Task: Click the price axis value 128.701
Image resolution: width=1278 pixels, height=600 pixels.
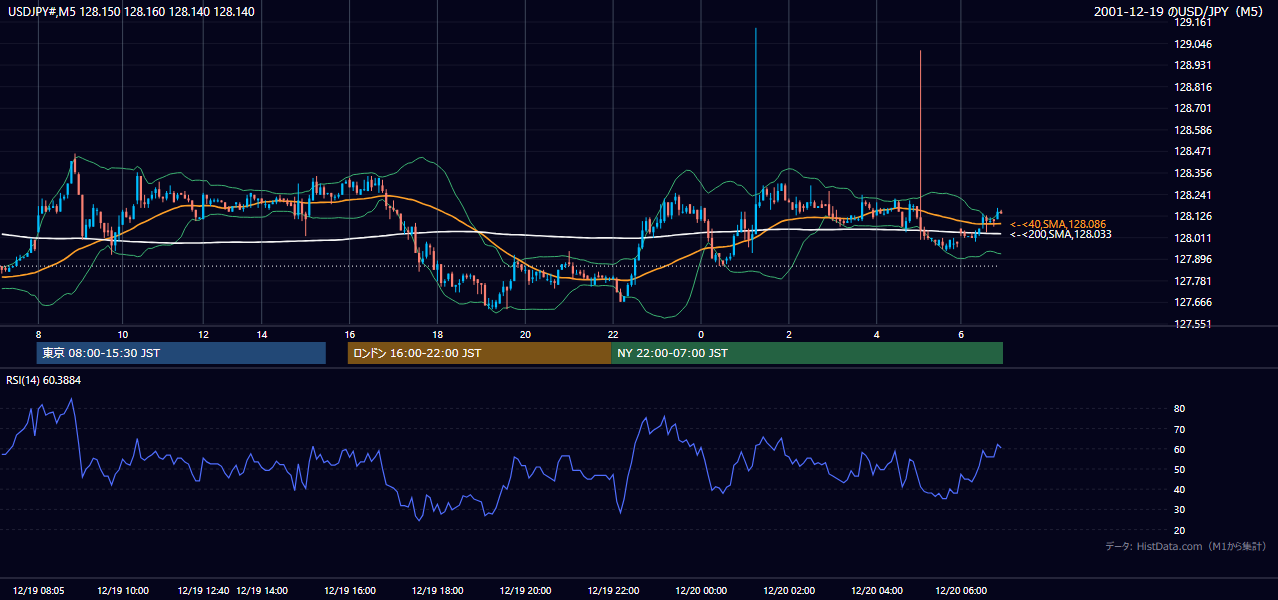Action: coord(1192,108)
